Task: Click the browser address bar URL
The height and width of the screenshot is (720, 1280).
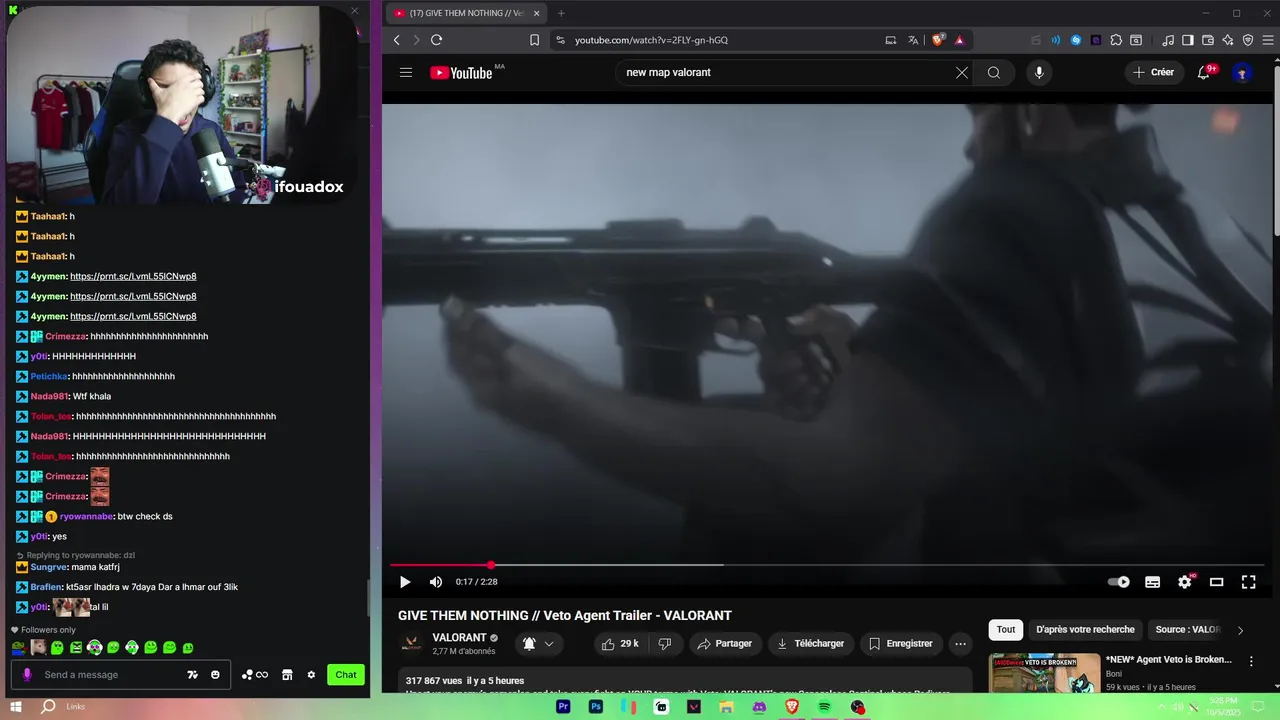Action: [x=651, y=40]
